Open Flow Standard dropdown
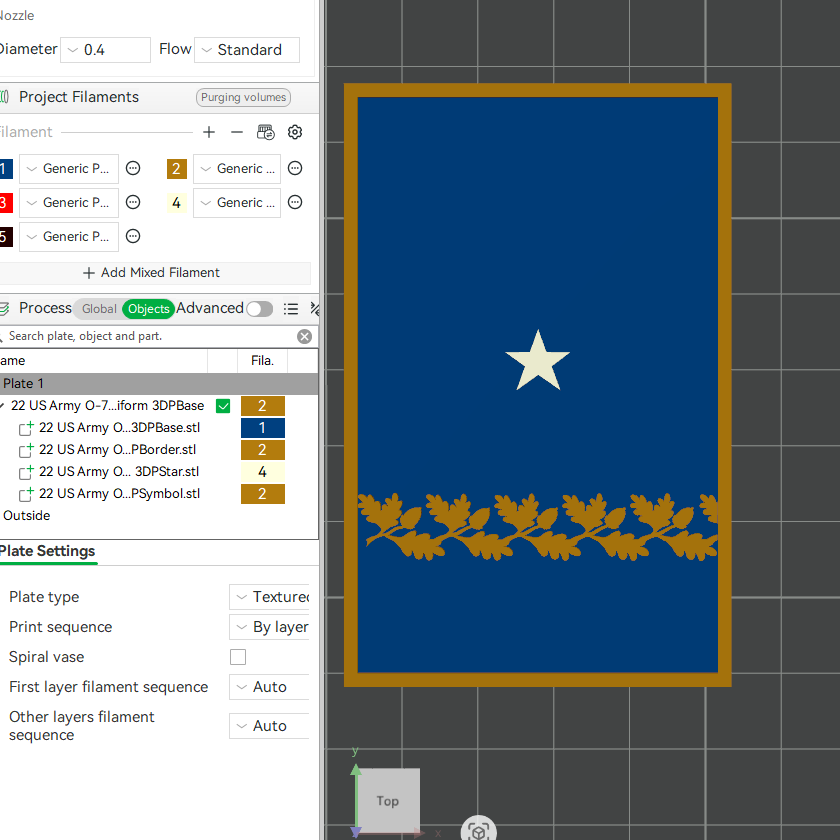Screen dimensions: 840x840 (247, 50)
